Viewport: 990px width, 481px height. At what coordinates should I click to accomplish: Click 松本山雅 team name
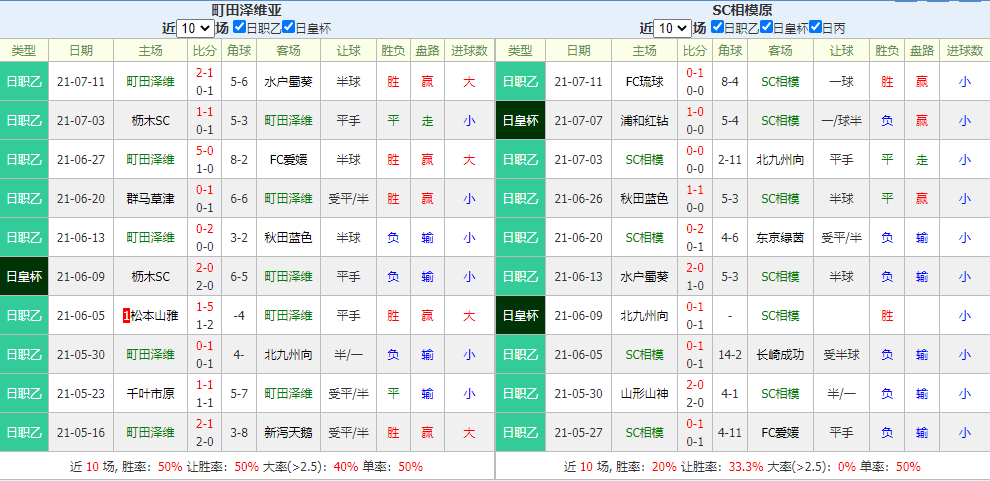click(155, 315)
